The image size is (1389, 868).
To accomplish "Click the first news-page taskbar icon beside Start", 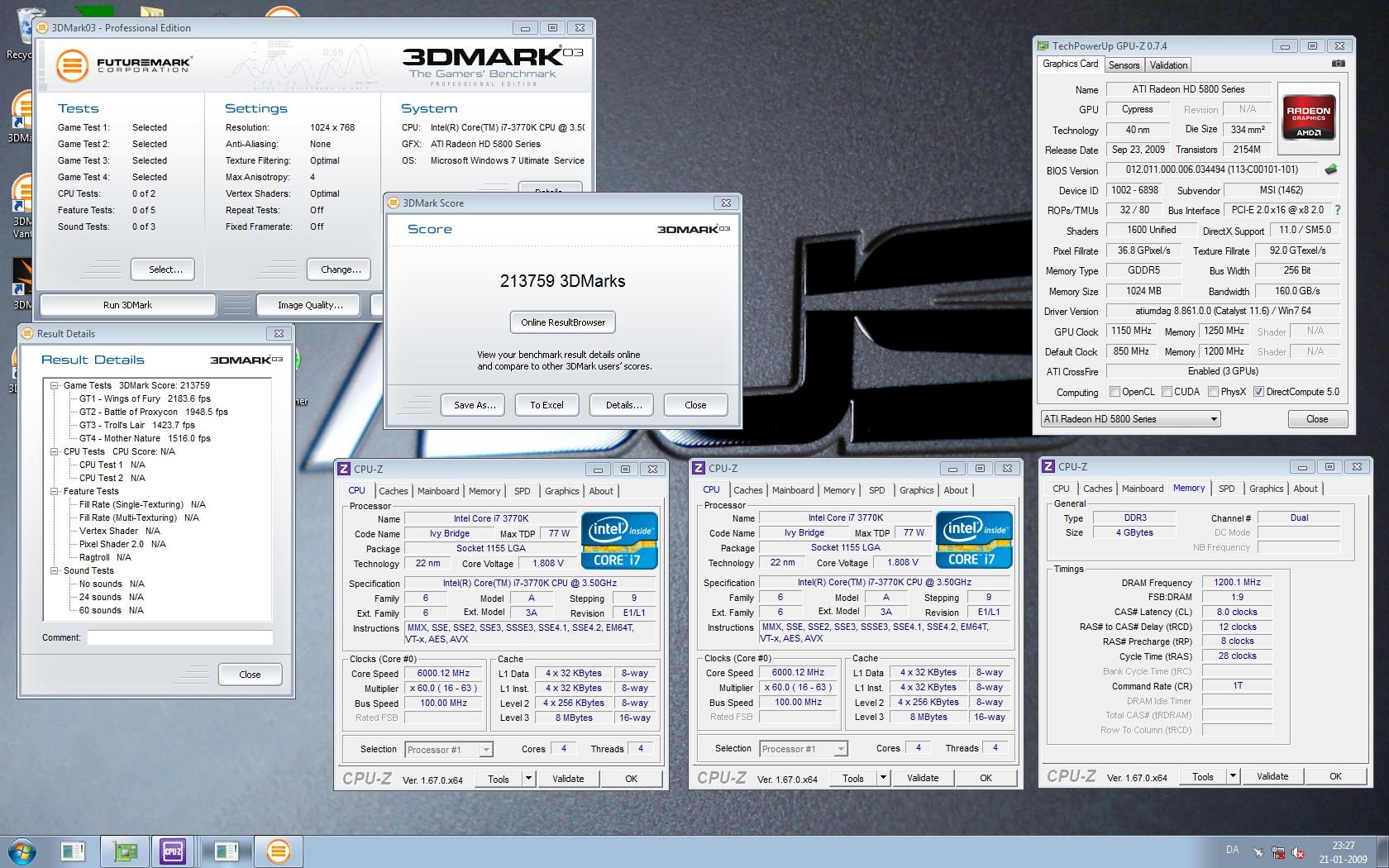I will point(73,851).
